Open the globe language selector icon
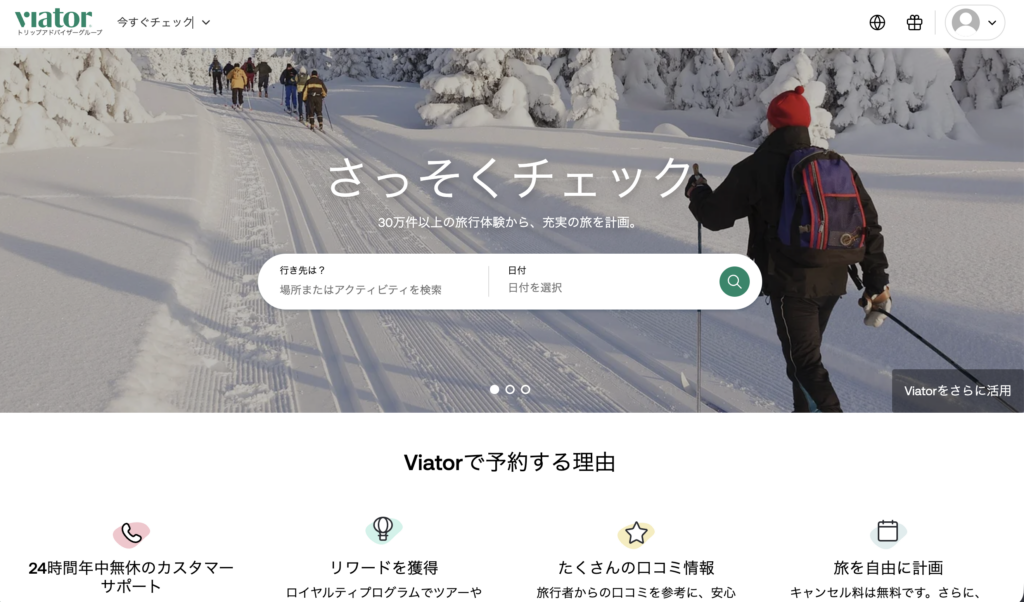The width and height of the screenshot is (1024, 602). 877,22
